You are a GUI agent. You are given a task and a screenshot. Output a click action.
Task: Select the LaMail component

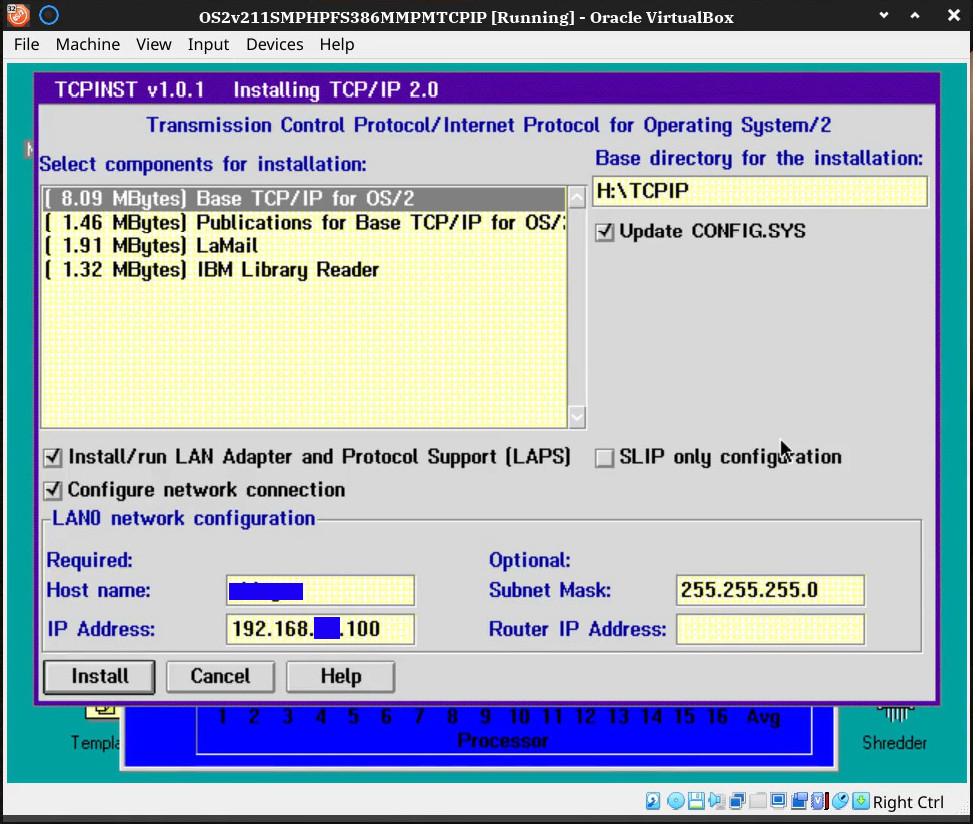pos(304,246)
